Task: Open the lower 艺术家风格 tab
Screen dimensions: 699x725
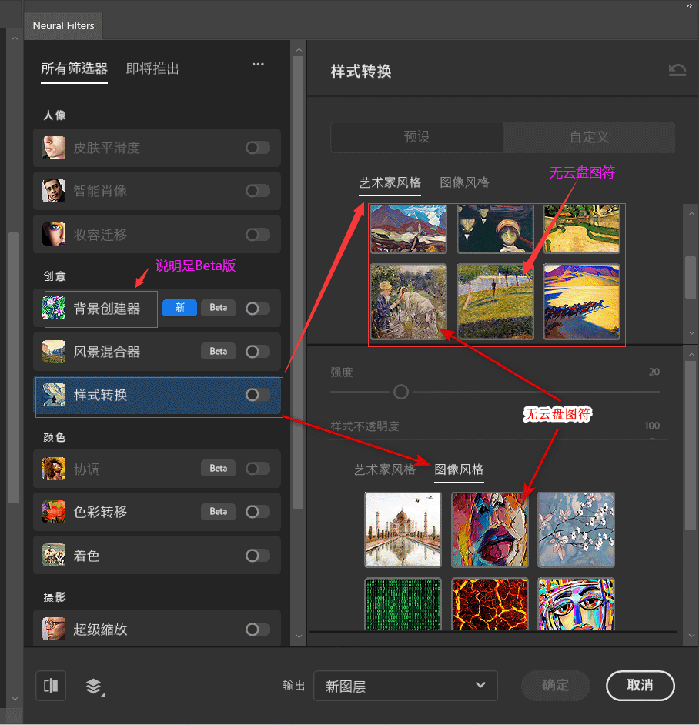Action: [x=385, y=470]
